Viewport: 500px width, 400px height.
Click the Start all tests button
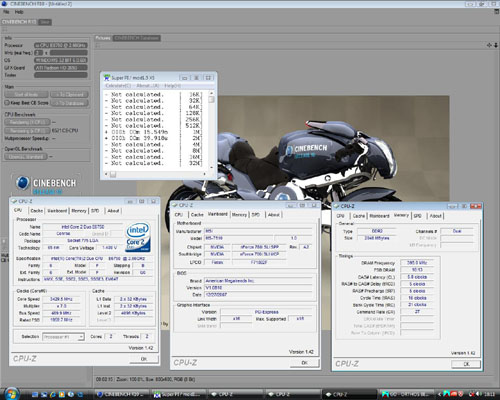coord(26,94)
